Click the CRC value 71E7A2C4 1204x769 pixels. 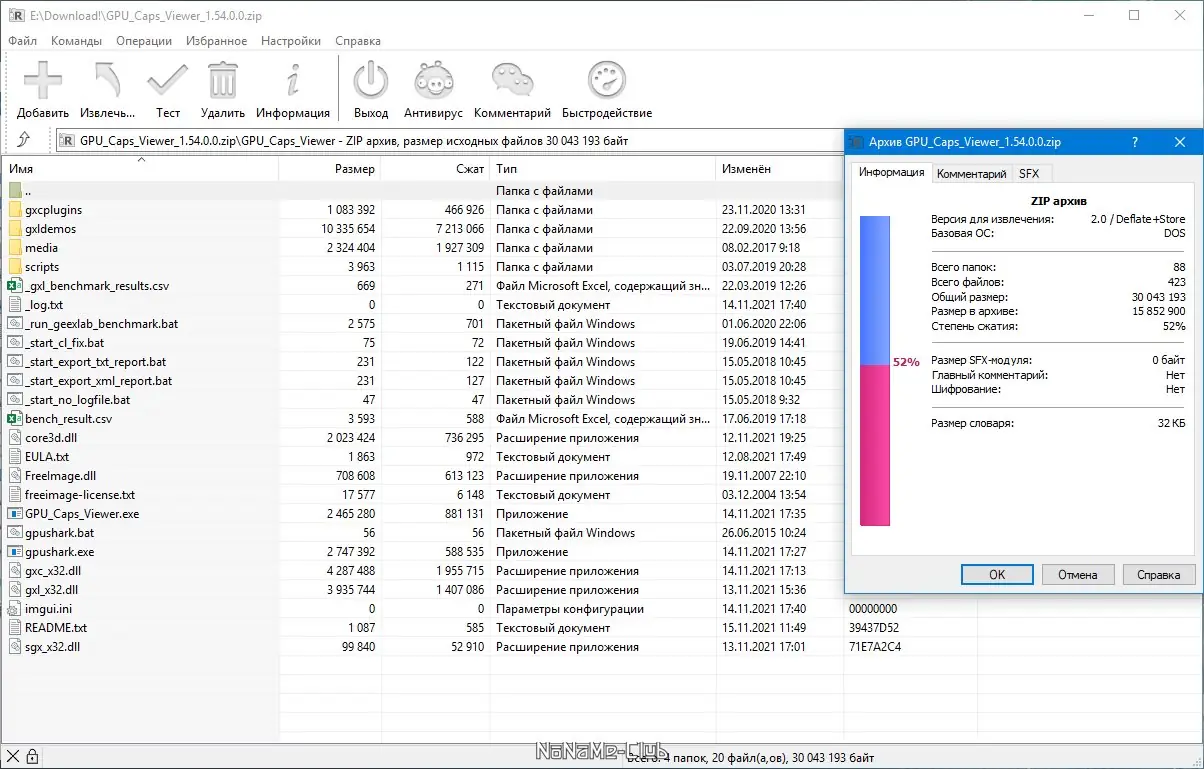click(x=874, y=647)
